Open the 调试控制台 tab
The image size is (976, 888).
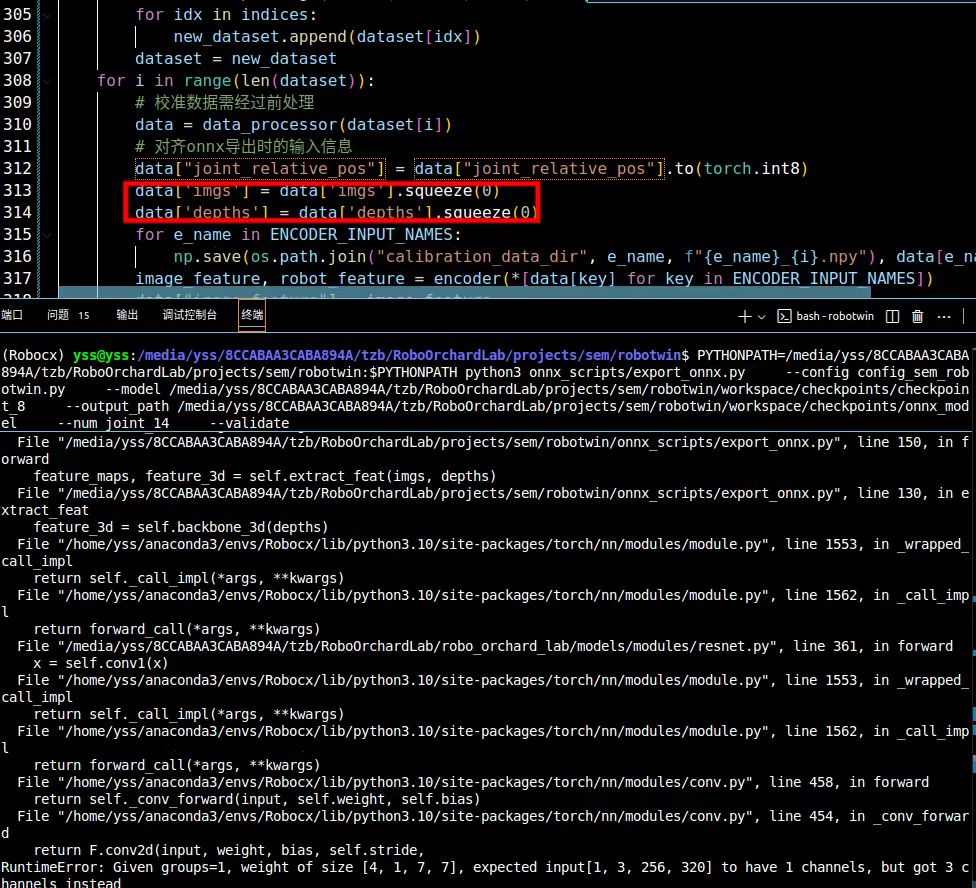click(x=189, y=315)
